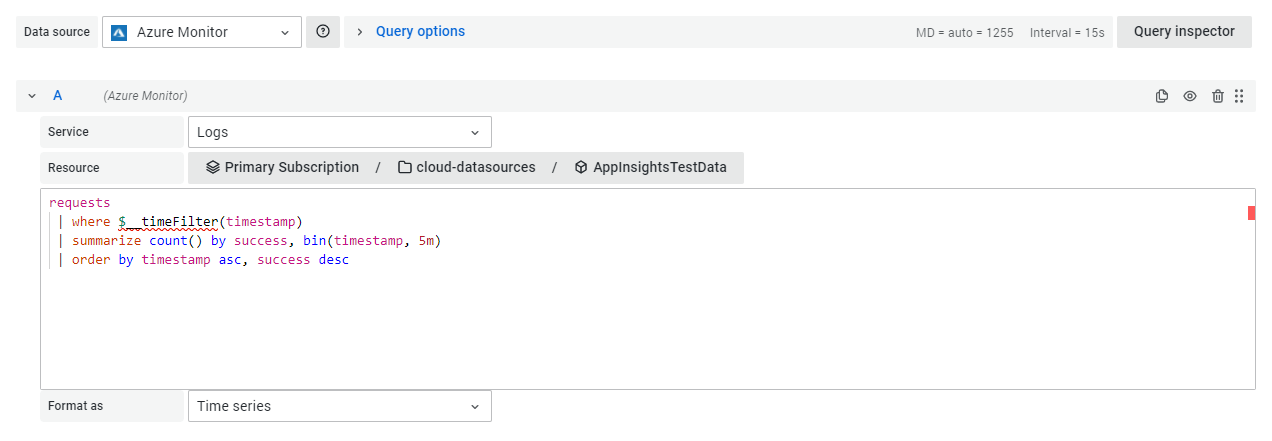Click the AppInsightsTestData cube icon

click(581, 168)
